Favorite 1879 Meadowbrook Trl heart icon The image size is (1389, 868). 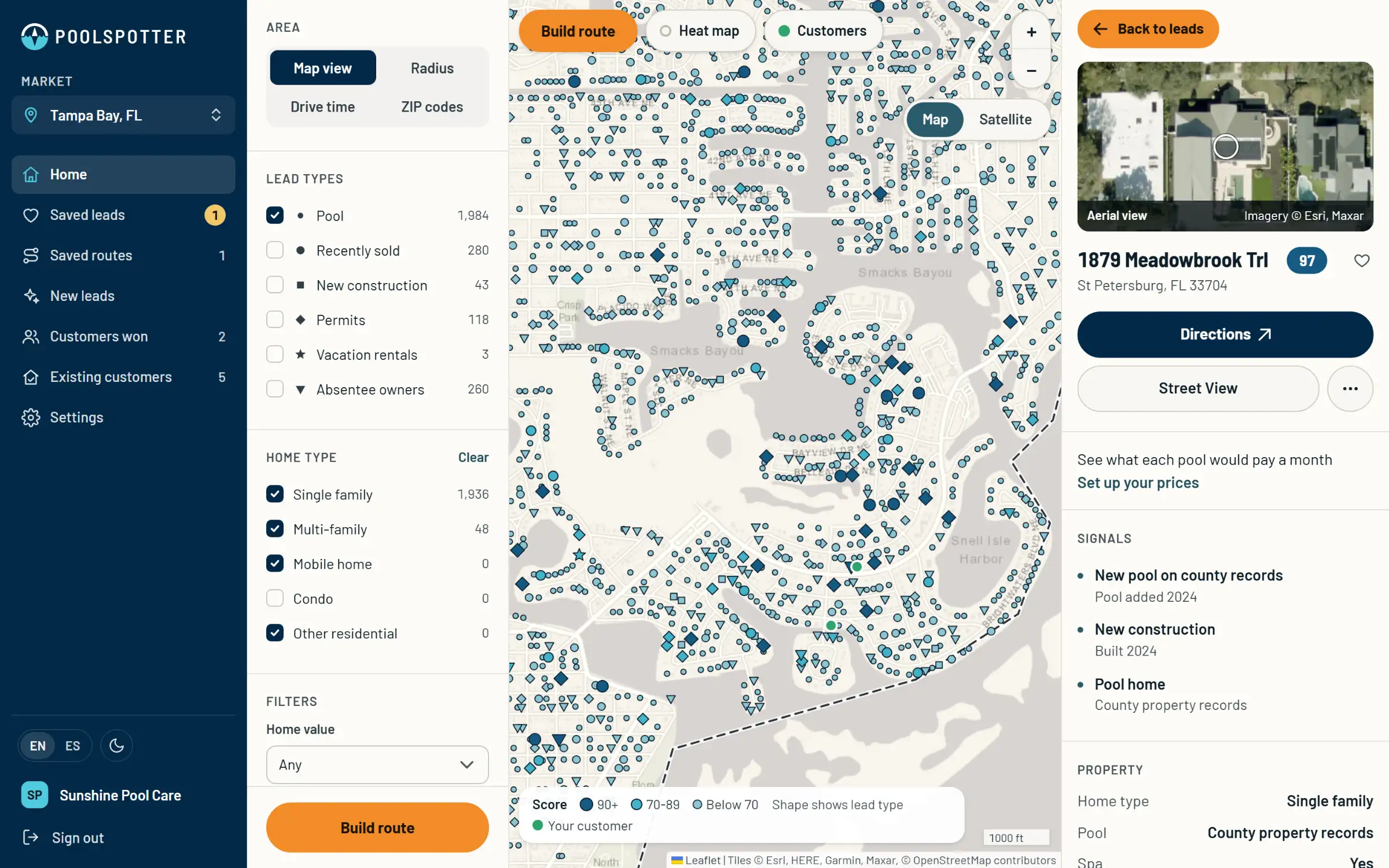click(1362, 260)
